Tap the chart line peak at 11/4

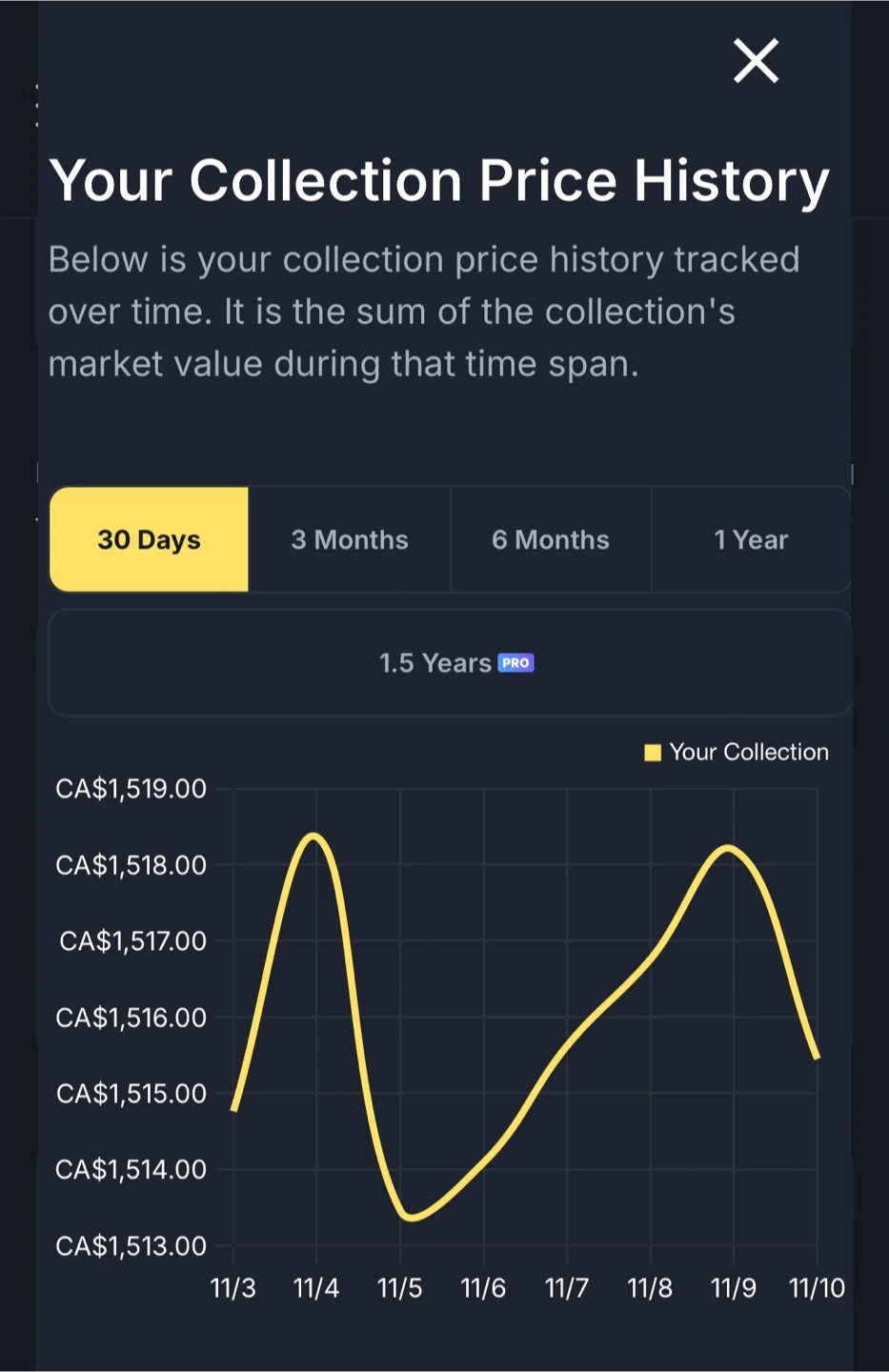[x=314, y=837]
